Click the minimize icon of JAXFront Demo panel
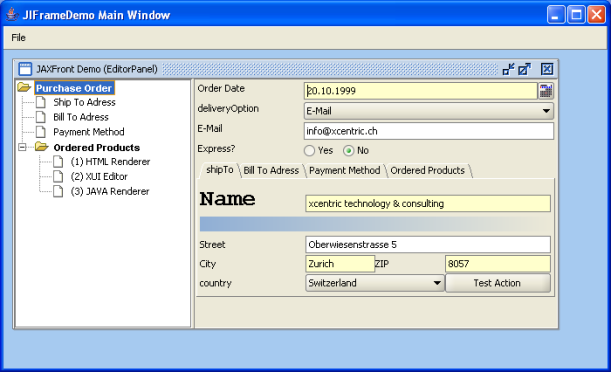Image resolution: width=611 pixels, height=372 pixels. (x=508, y=69)
